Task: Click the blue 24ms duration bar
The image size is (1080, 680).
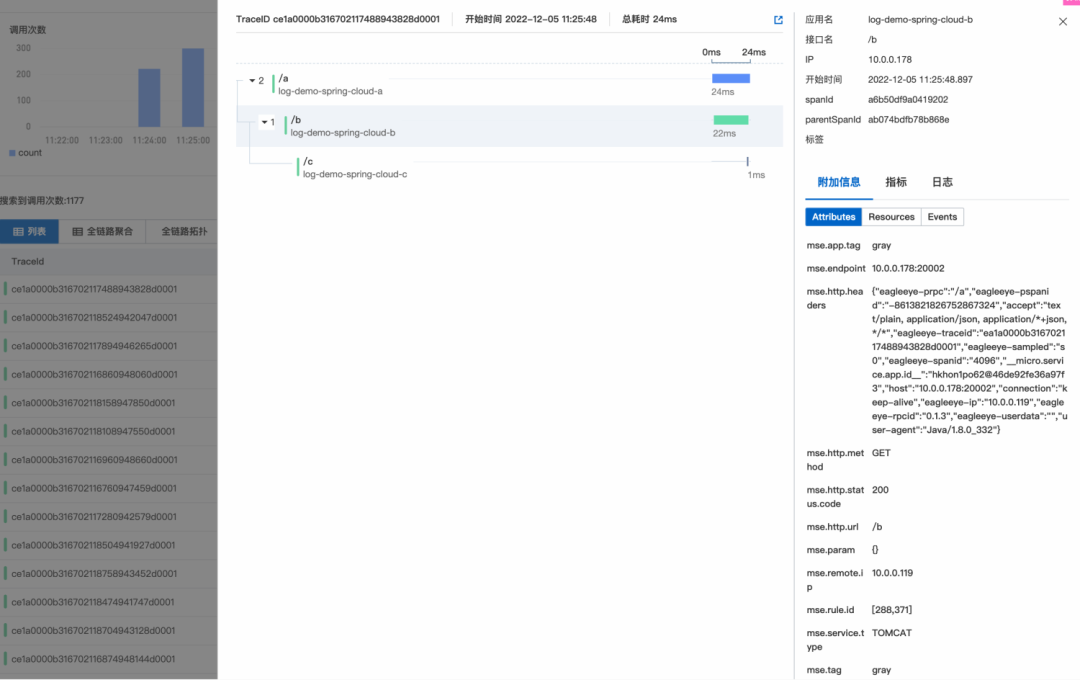Action: pyautogui.click(x=731, y=79)
